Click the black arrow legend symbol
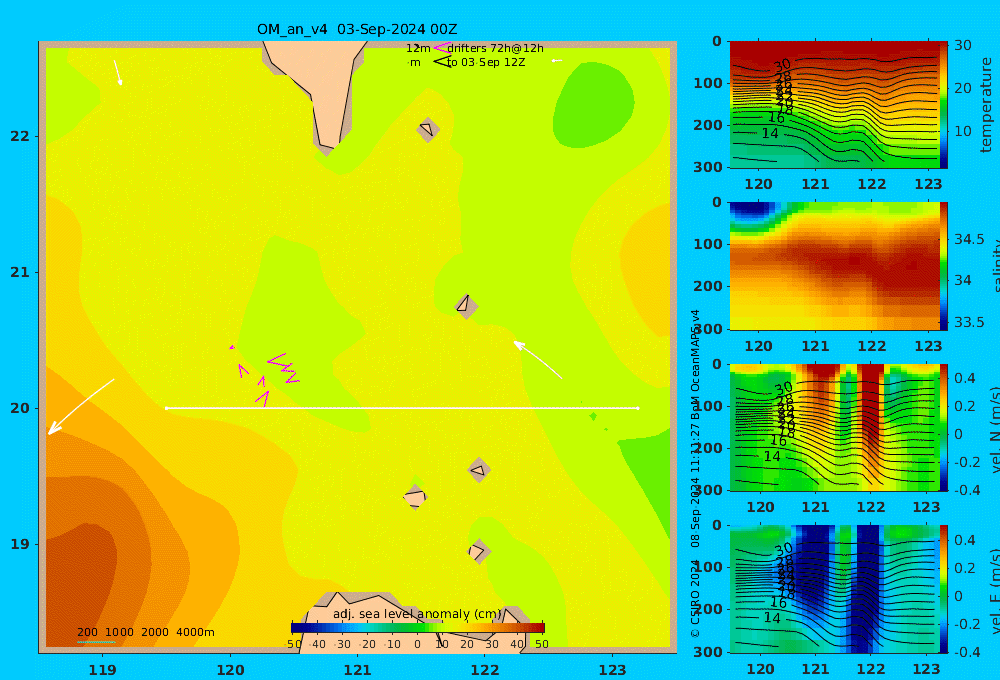 (x=442, y=61)
